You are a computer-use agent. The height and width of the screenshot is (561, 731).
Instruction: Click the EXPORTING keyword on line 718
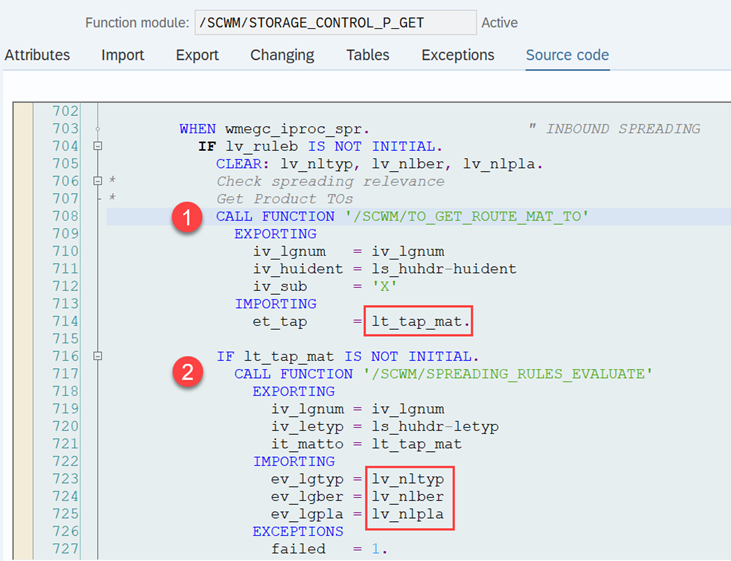294,391
